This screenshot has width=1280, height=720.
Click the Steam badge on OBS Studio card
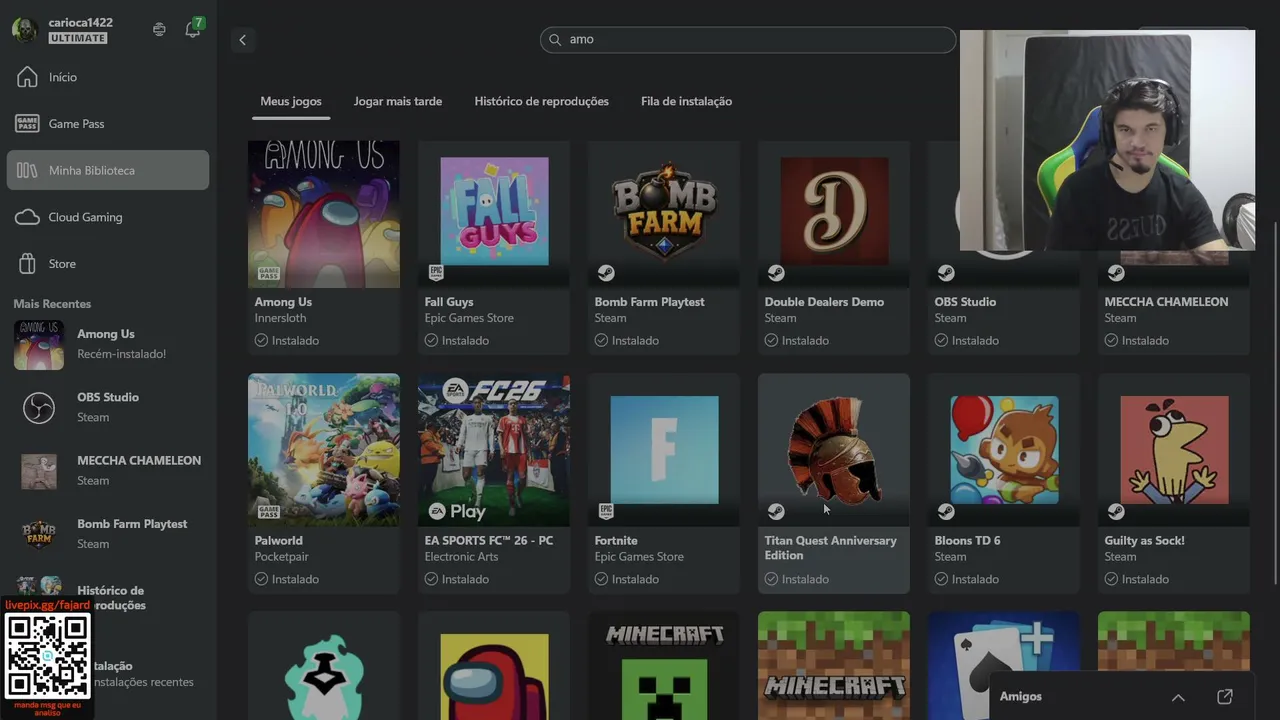946,273
